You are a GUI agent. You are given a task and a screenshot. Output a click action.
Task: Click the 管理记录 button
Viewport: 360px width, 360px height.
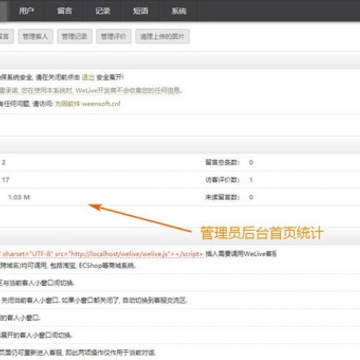point(75,36)
